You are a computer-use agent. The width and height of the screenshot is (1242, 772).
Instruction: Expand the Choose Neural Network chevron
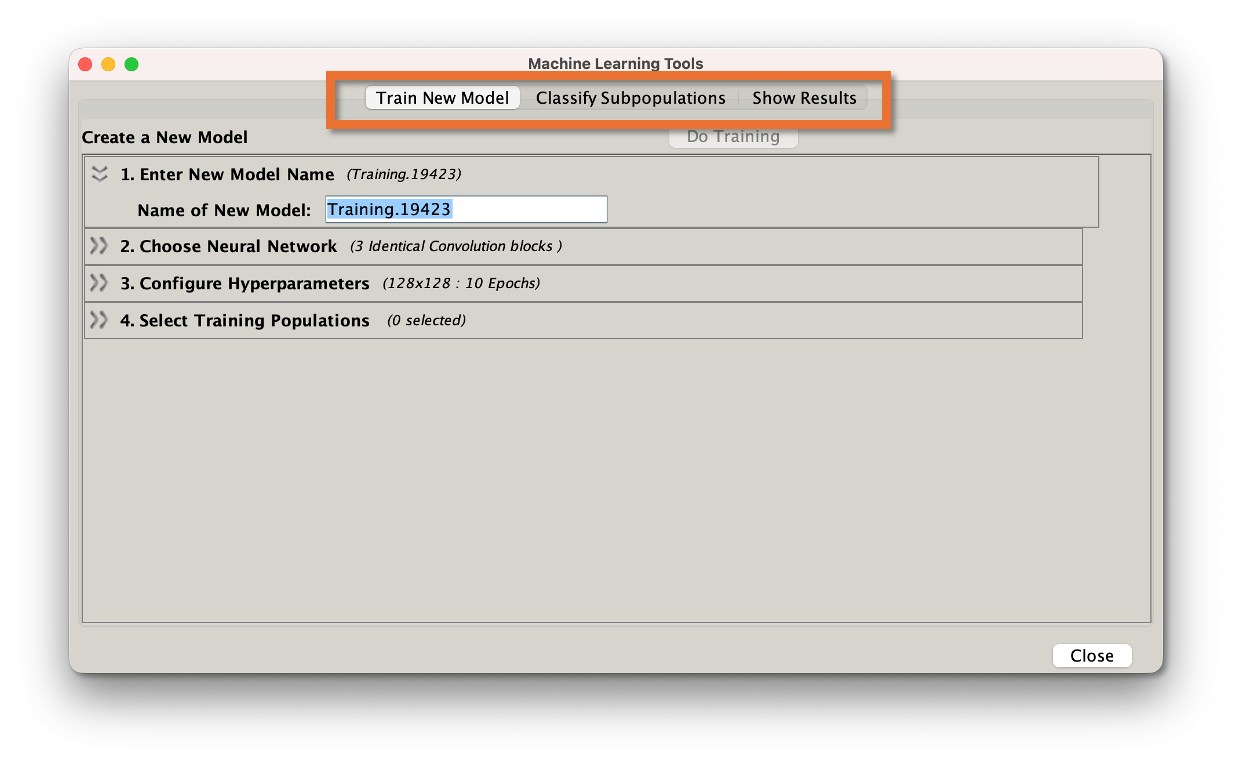99,246
